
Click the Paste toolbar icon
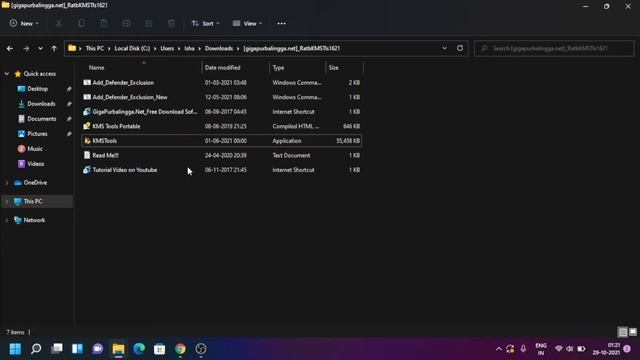[104, 23]
